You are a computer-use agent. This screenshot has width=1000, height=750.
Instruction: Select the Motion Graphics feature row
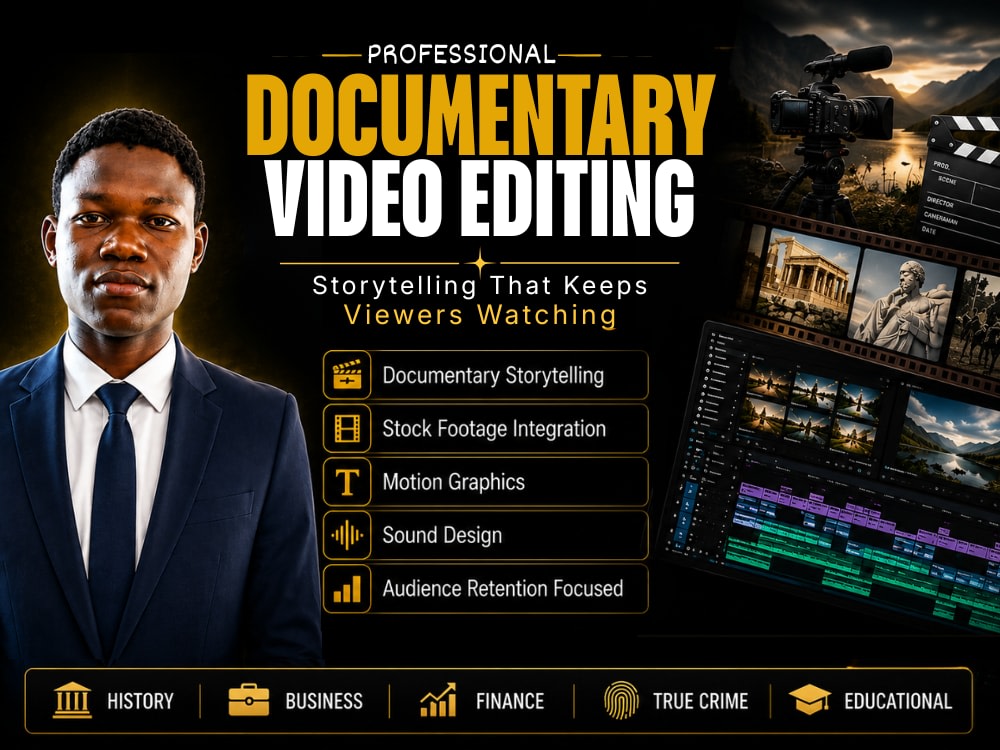point(486,482)
